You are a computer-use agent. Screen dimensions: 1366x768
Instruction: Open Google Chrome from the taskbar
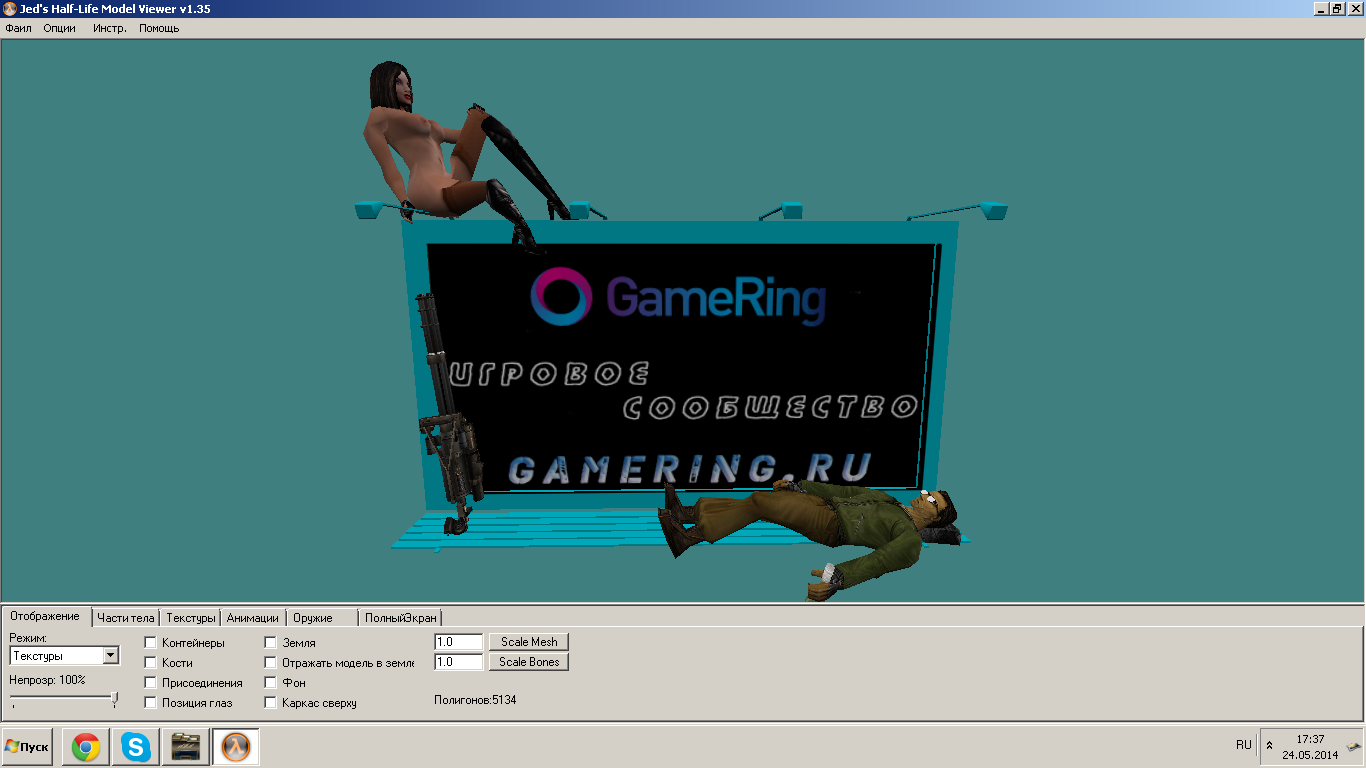86,747
